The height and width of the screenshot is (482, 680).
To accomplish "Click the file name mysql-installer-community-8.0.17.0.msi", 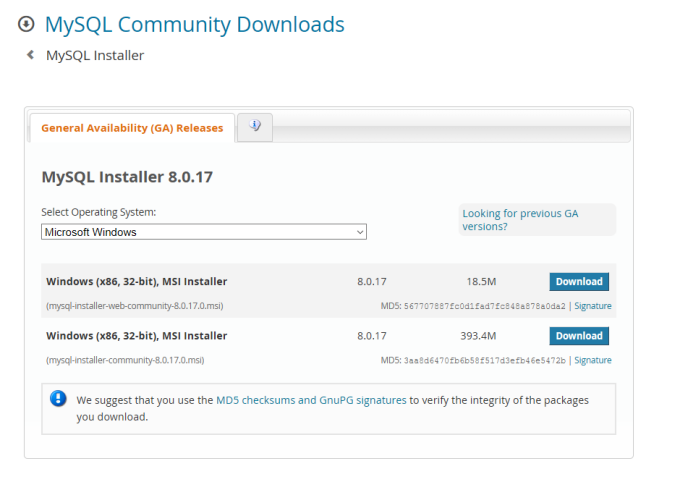I will point(125,360).
